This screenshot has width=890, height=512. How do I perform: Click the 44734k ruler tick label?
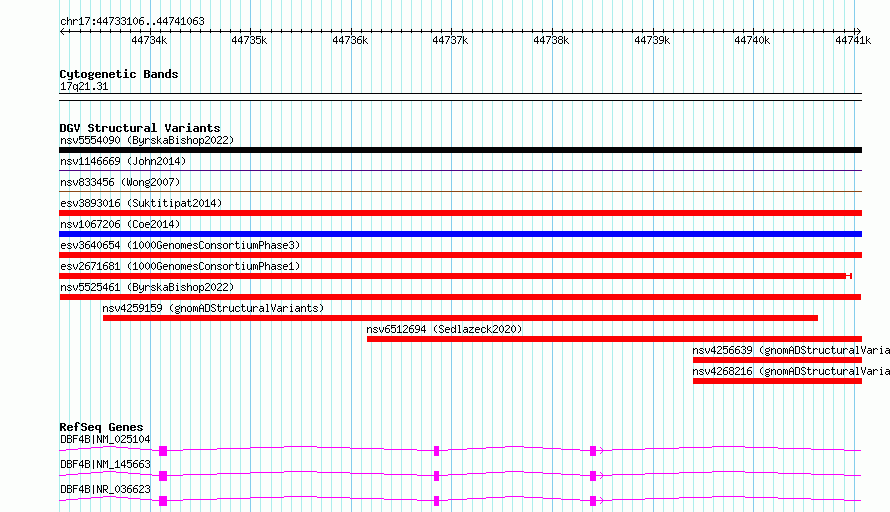[149, 40]
